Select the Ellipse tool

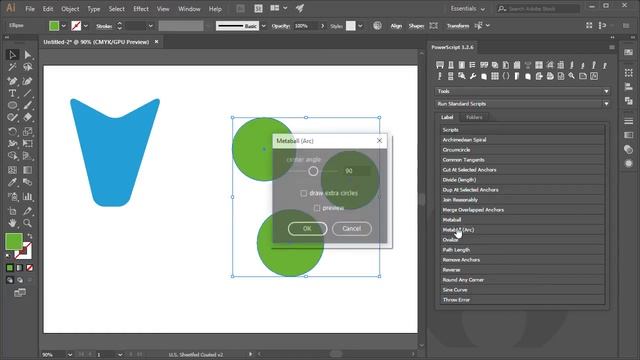click(x=12, y=105)
